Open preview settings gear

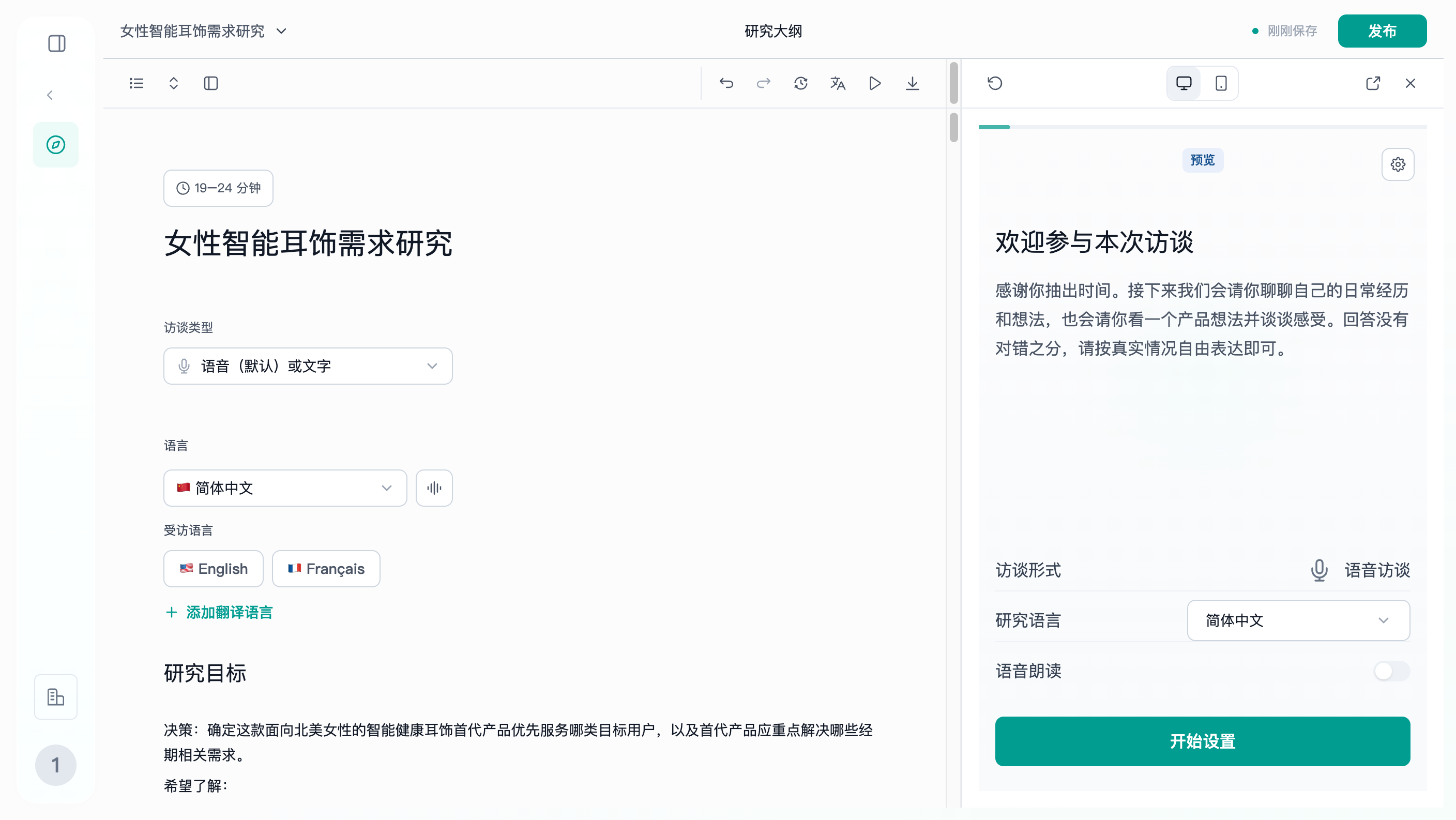click(x=1398, y=164)
